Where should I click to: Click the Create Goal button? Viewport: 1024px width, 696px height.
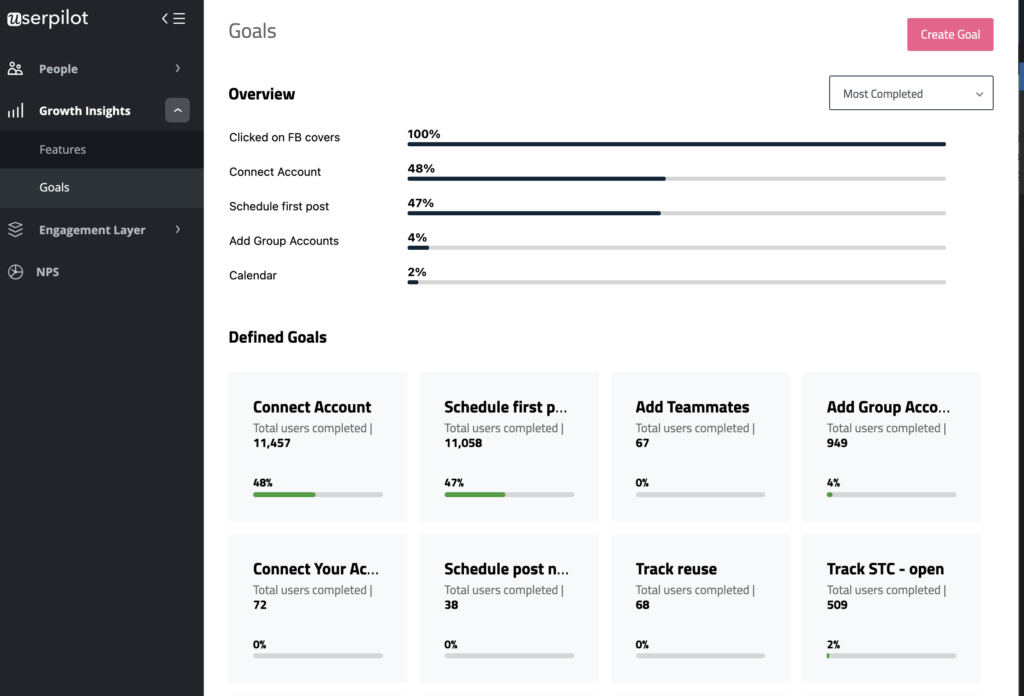[949, 33]
